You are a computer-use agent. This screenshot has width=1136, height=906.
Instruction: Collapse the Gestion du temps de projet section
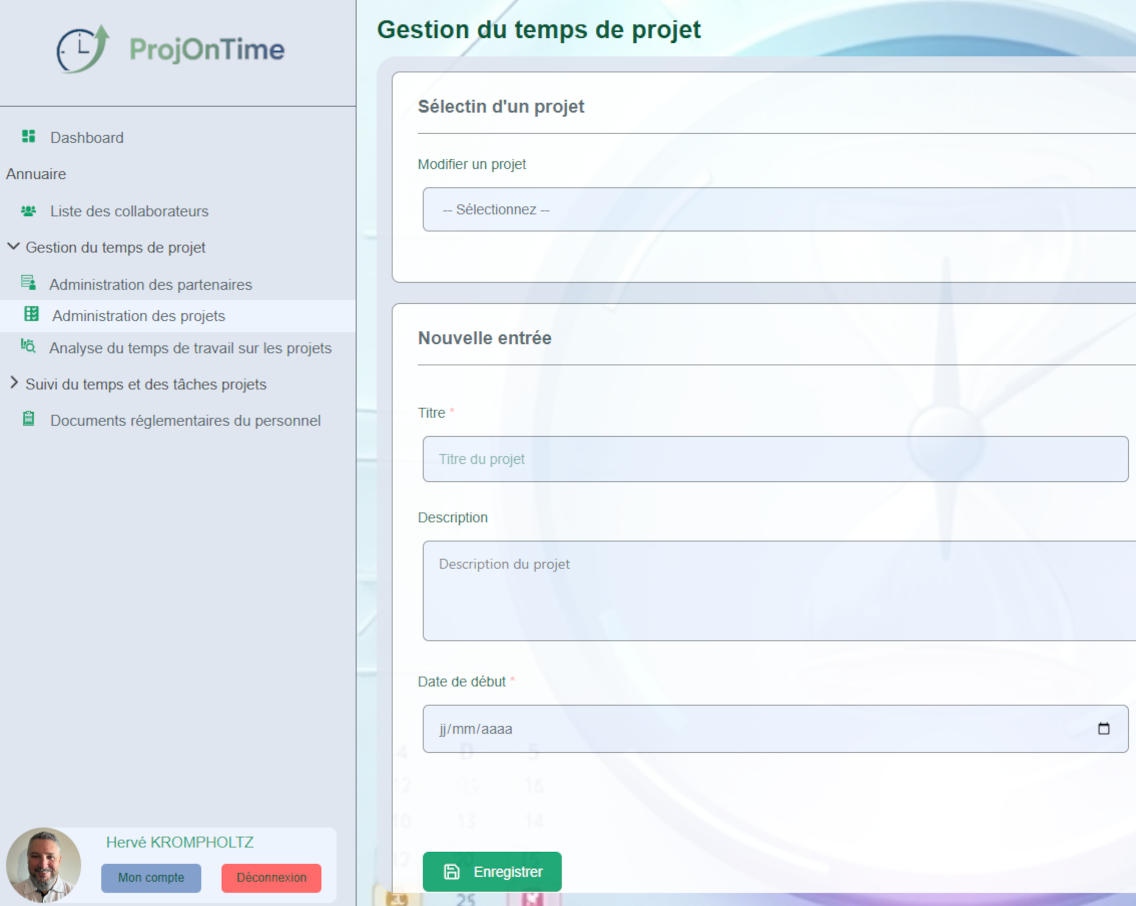14,247
